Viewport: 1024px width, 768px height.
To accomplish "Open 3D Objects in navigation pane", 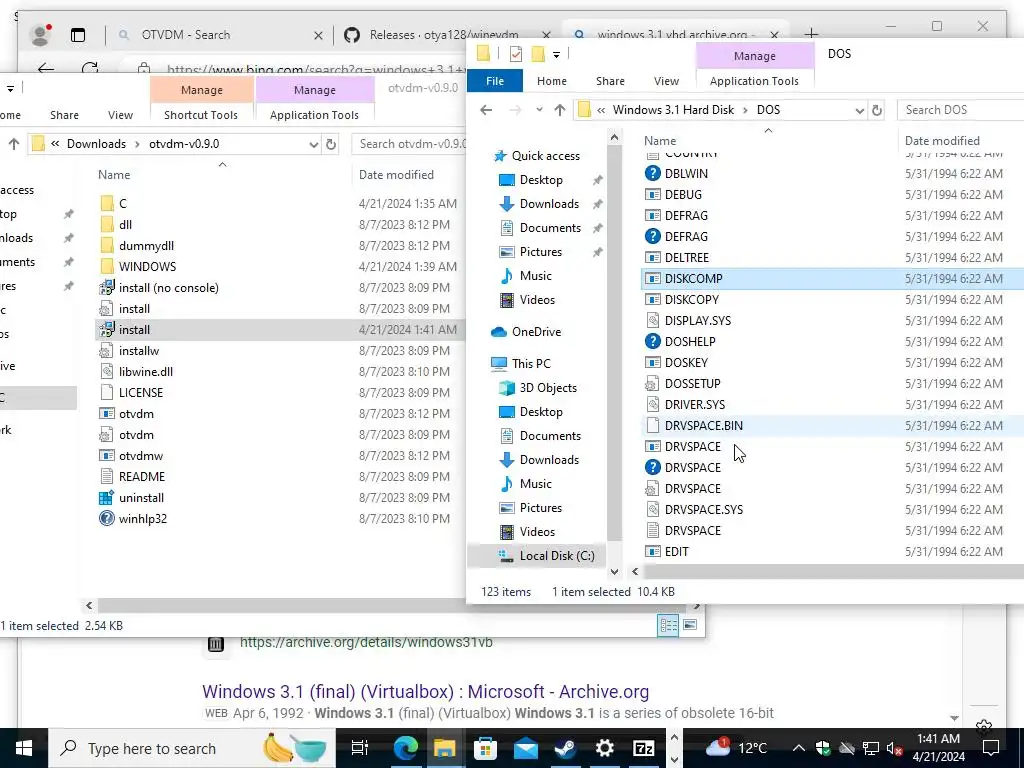I will 548,388.
